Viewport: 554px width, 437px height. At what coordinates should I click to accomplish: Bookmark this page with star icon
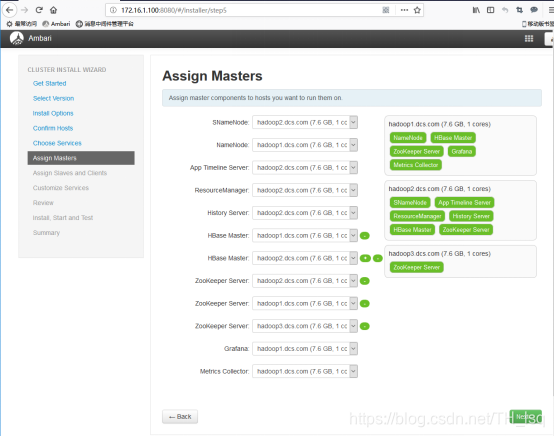pyautogui.click(x=417, y=10)
